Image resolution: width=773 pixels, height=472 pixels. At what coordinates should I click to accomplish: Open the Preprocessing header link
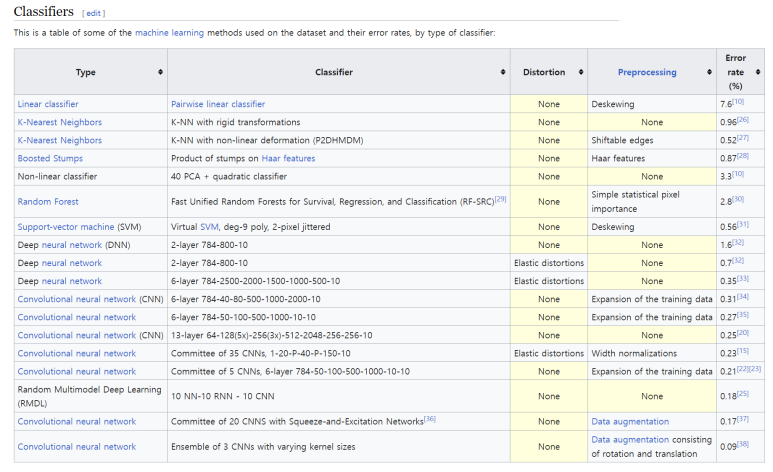647,72
